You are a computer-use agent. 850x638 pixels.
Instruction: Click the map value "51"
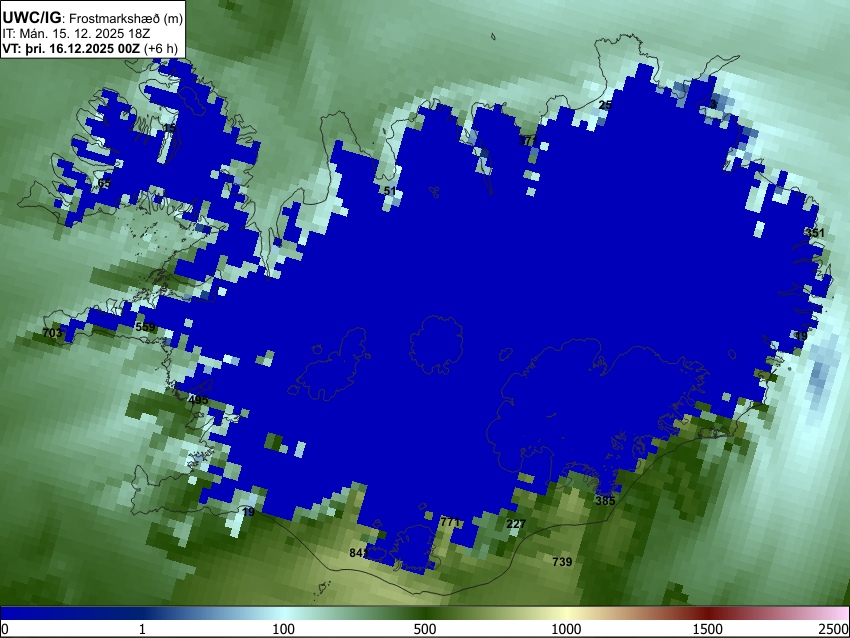click(x=390, y=191)
